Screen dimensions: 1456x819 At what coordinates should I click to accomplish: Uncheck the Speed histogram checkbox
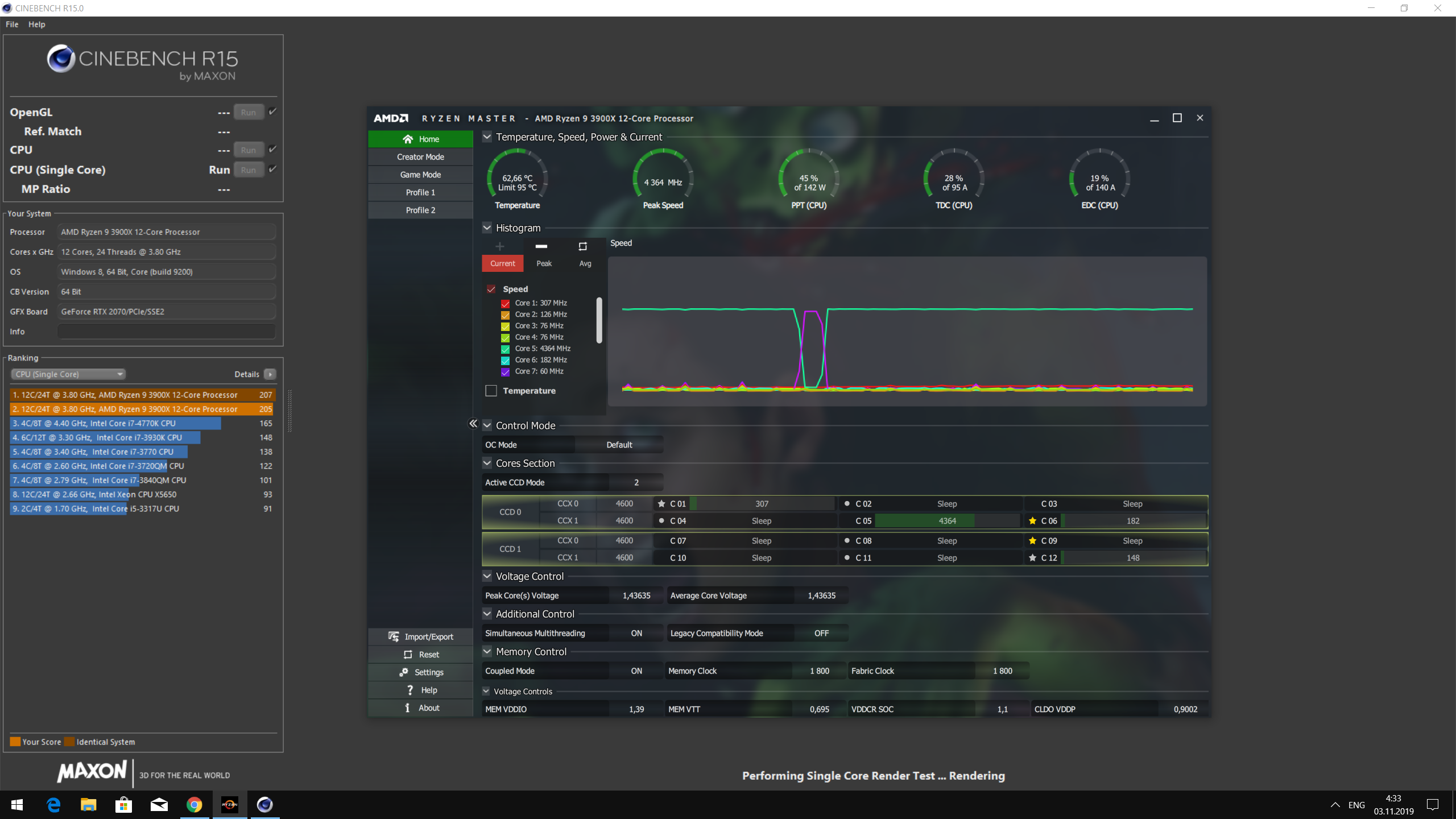[x=491, y=289]
